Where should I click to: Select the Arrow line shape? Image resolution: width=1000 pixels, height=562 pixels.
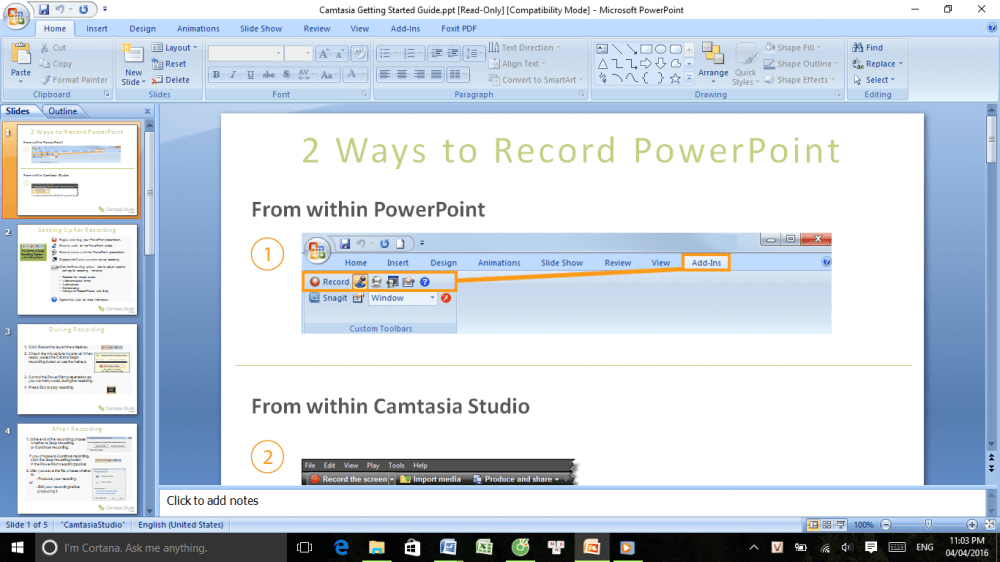[631, 49]
